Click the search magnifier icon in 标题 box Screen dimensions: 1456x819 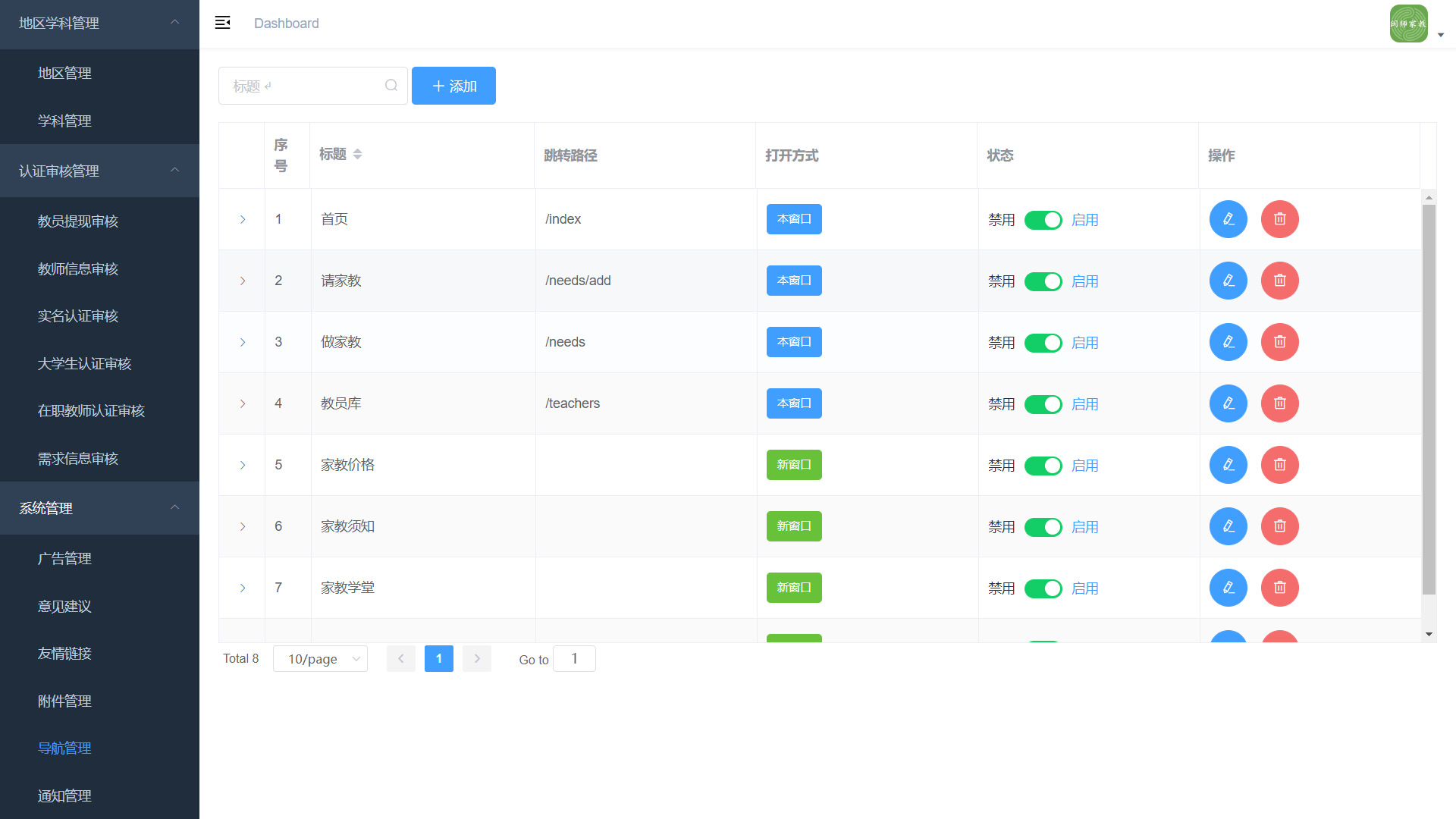coord(391,86)
